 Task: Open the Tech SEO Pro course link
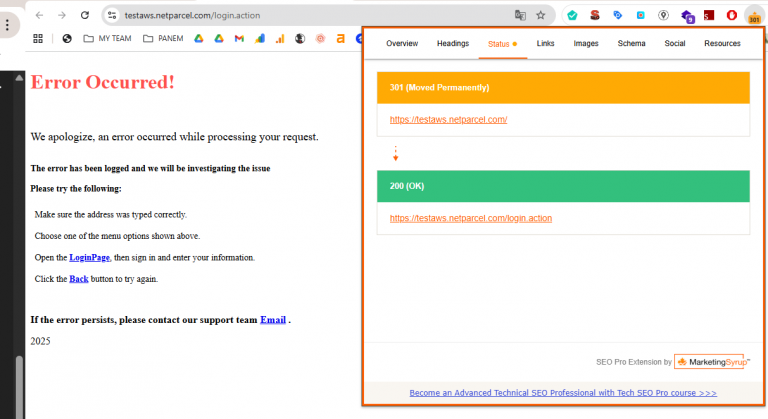click(x=563, y=393)
